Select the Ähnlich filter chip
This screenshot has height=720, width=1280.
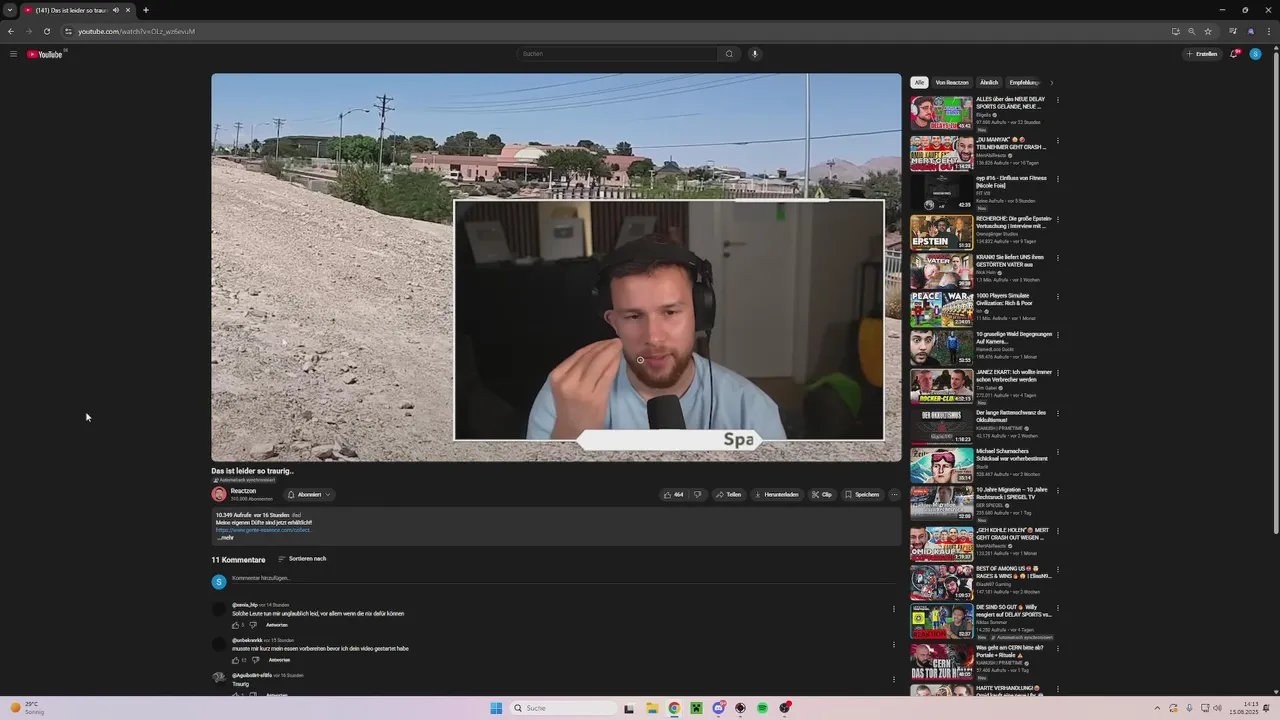coord(989,83)
